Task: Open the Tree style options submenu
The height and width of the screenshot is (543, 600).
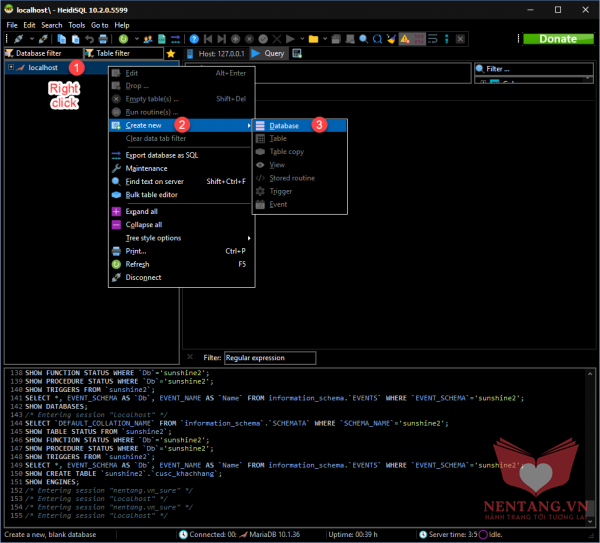Action: click(153, 238)
